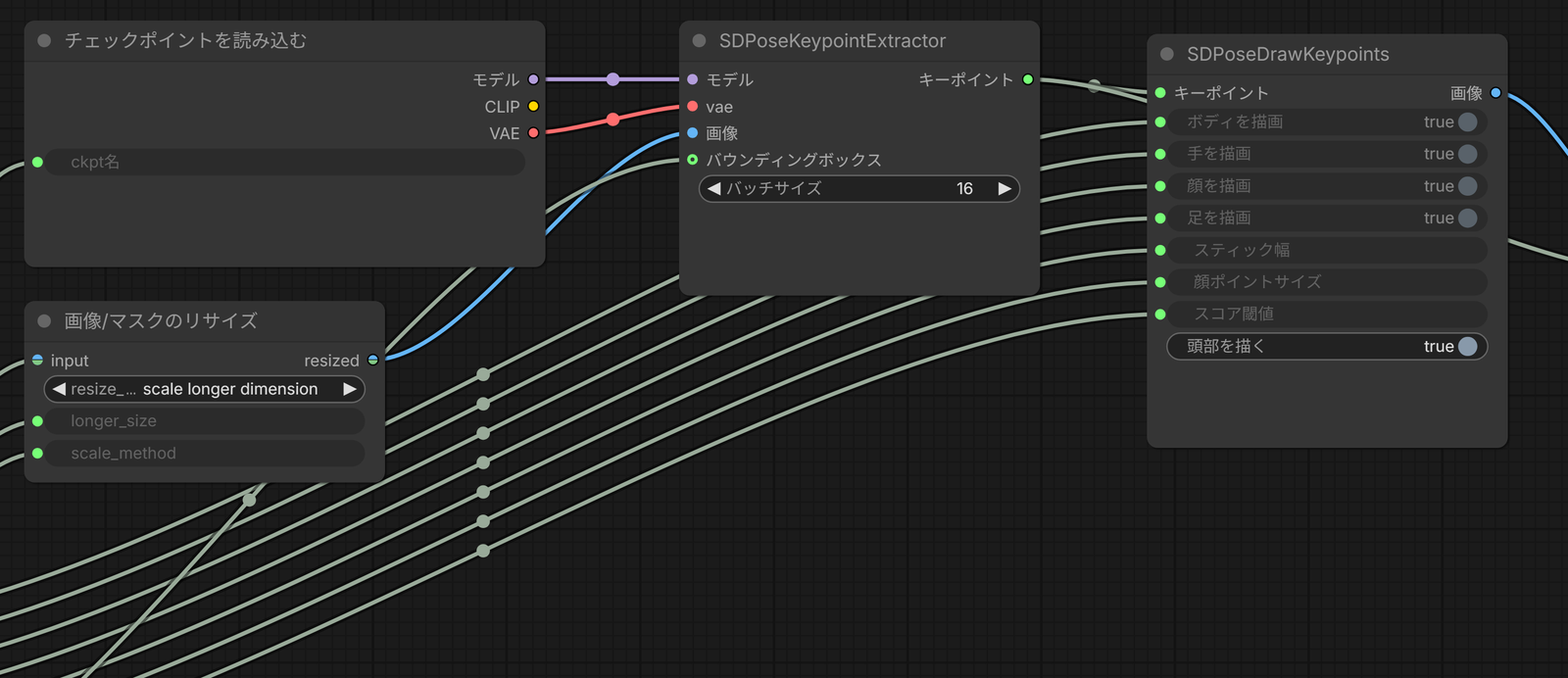Click the yellow CLIP output socket
Viewport: 1568px width, 678px height.
click(533, 106)
